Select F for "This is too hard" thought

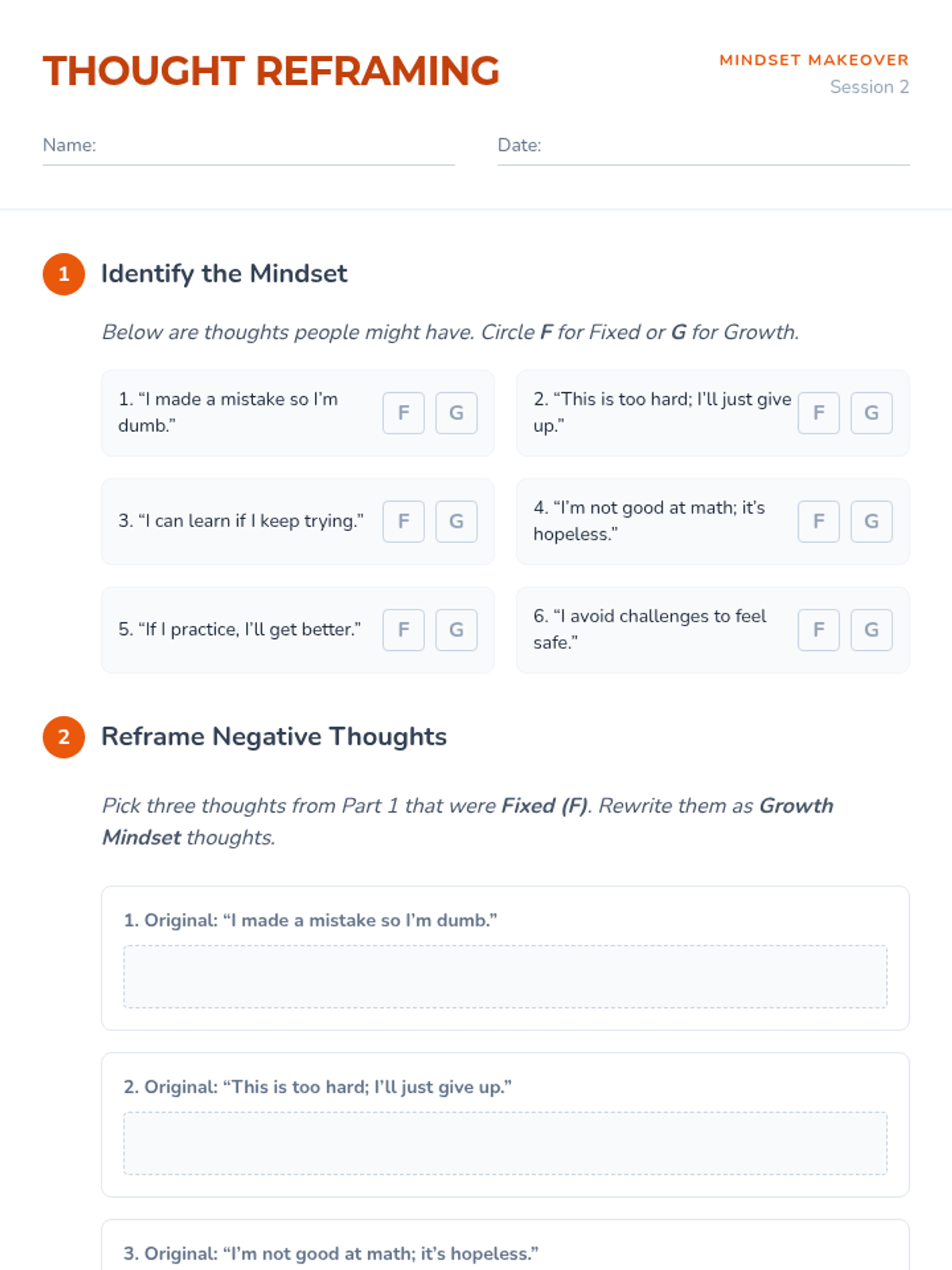[x=819, y=413]
